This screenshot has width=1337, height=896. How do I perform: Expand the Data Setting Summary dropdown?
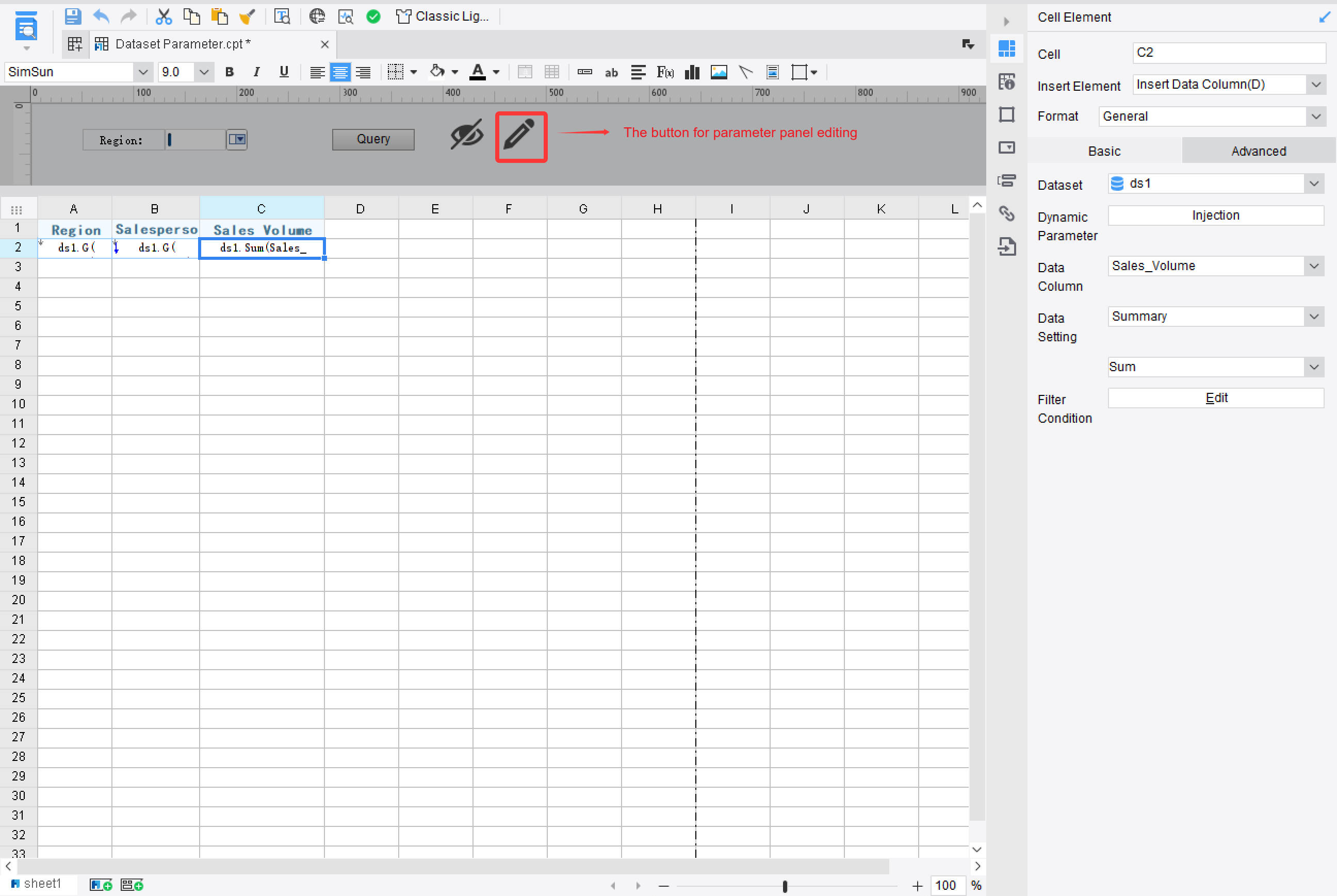1314,316
